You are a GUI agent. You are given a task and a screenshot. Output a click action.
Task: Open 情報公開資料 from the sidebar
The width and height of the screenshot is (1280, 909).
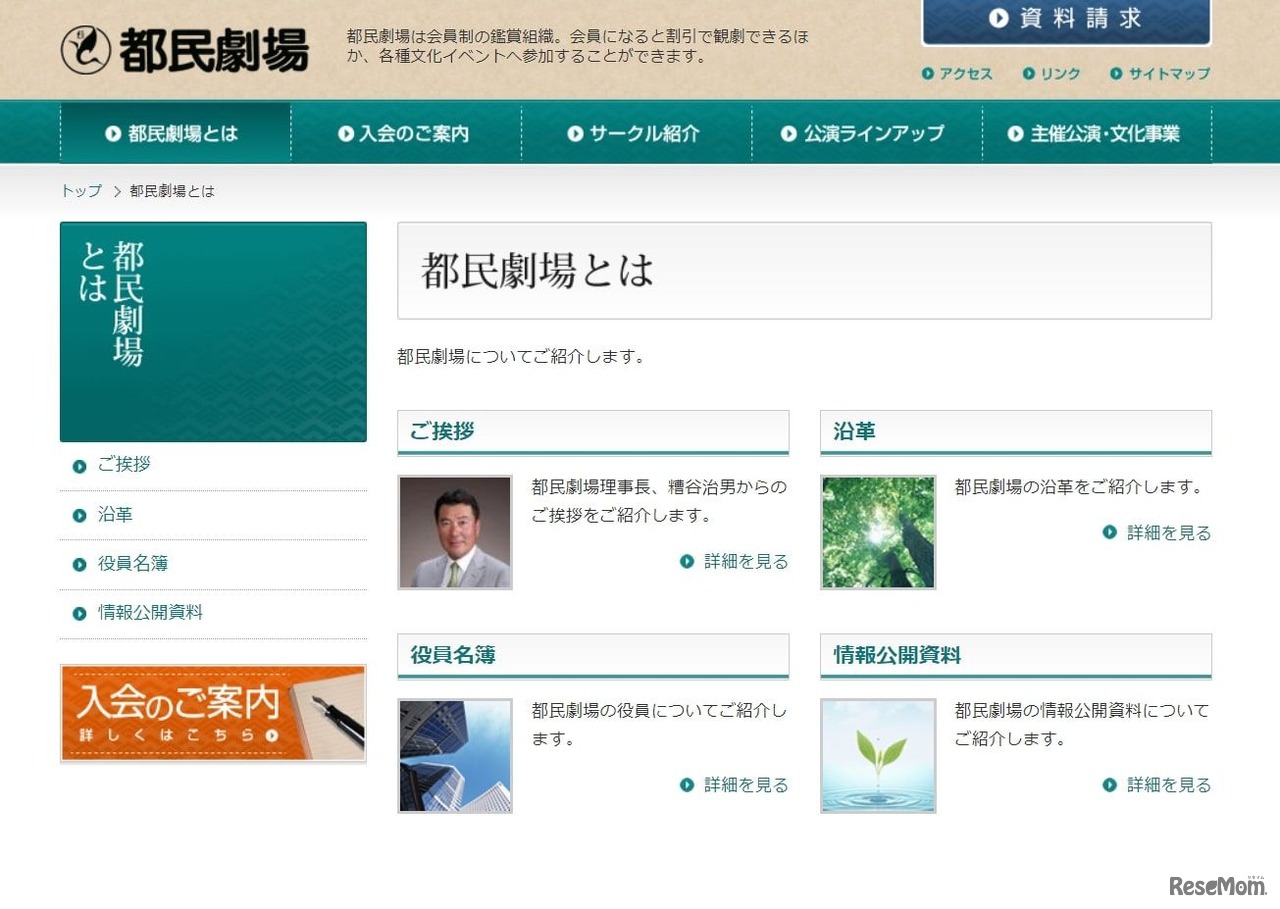pos(148,612)
